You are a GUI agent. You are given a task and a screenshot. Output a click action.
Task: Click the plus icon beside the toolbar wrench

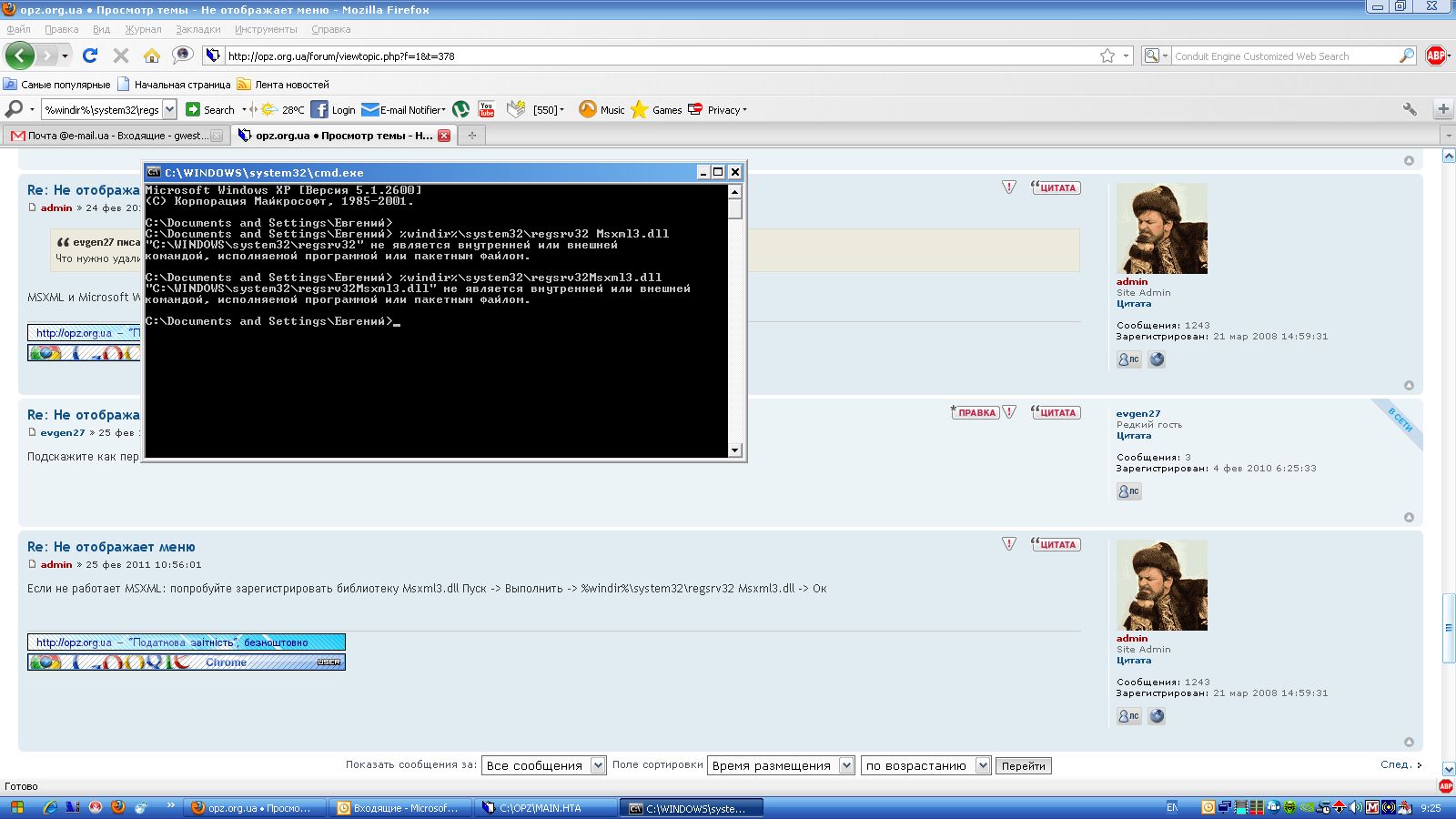(x=1443, y=109)
